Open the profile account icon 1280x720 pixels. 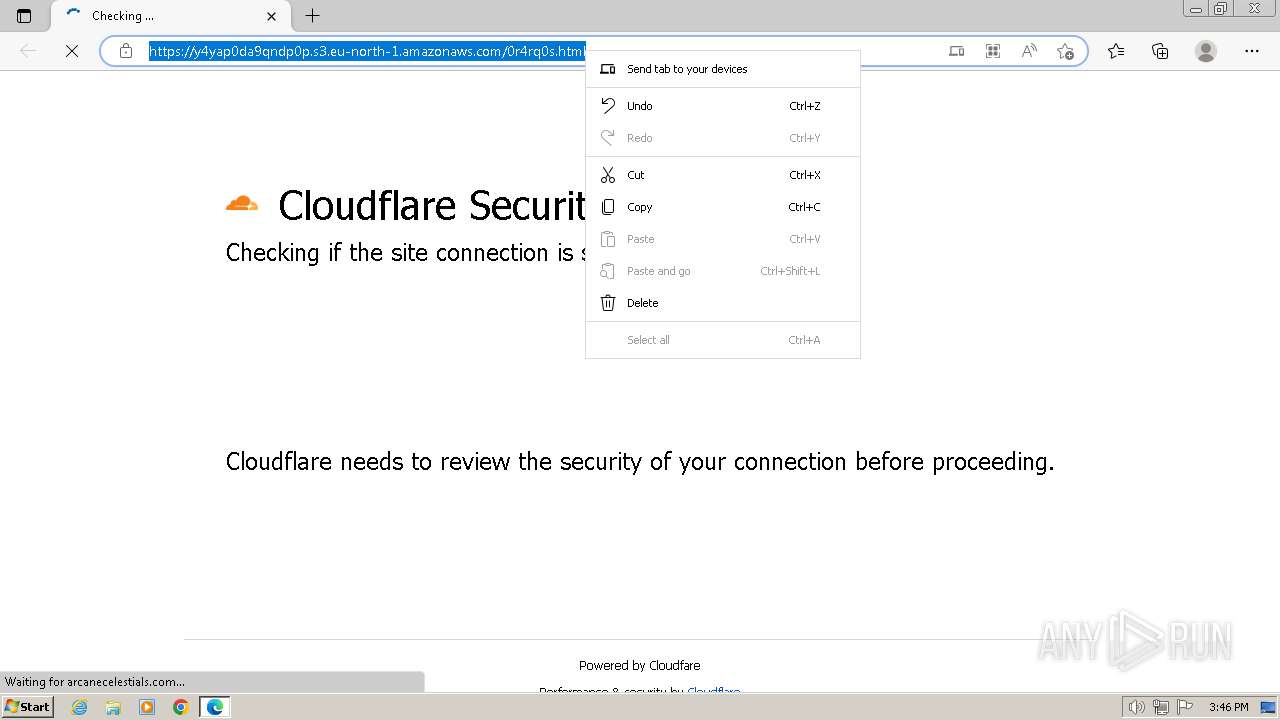coord(1206,51)
